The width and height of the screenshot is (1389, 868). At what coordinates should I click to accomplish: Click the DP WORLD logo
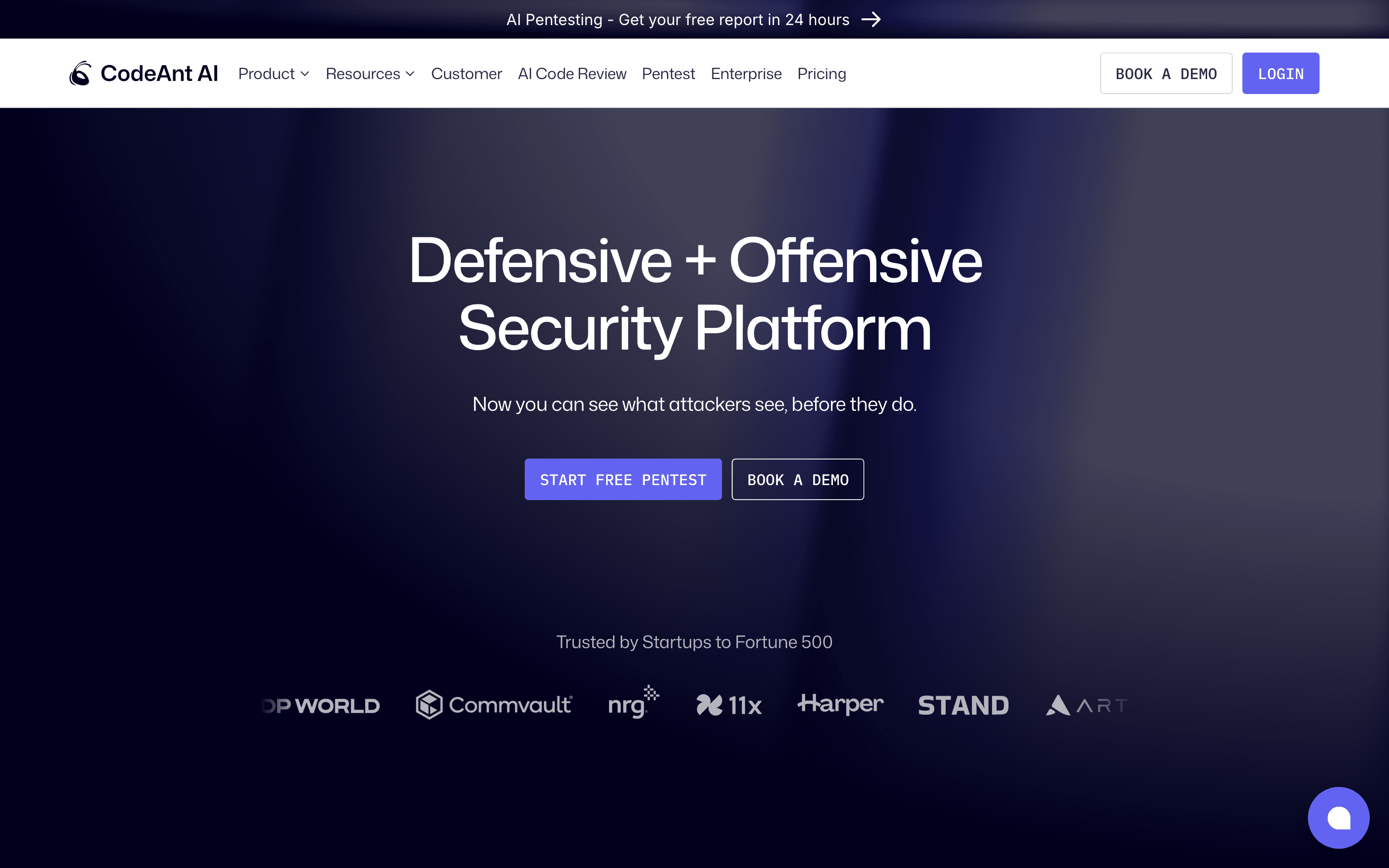click(x=321, y=705)
